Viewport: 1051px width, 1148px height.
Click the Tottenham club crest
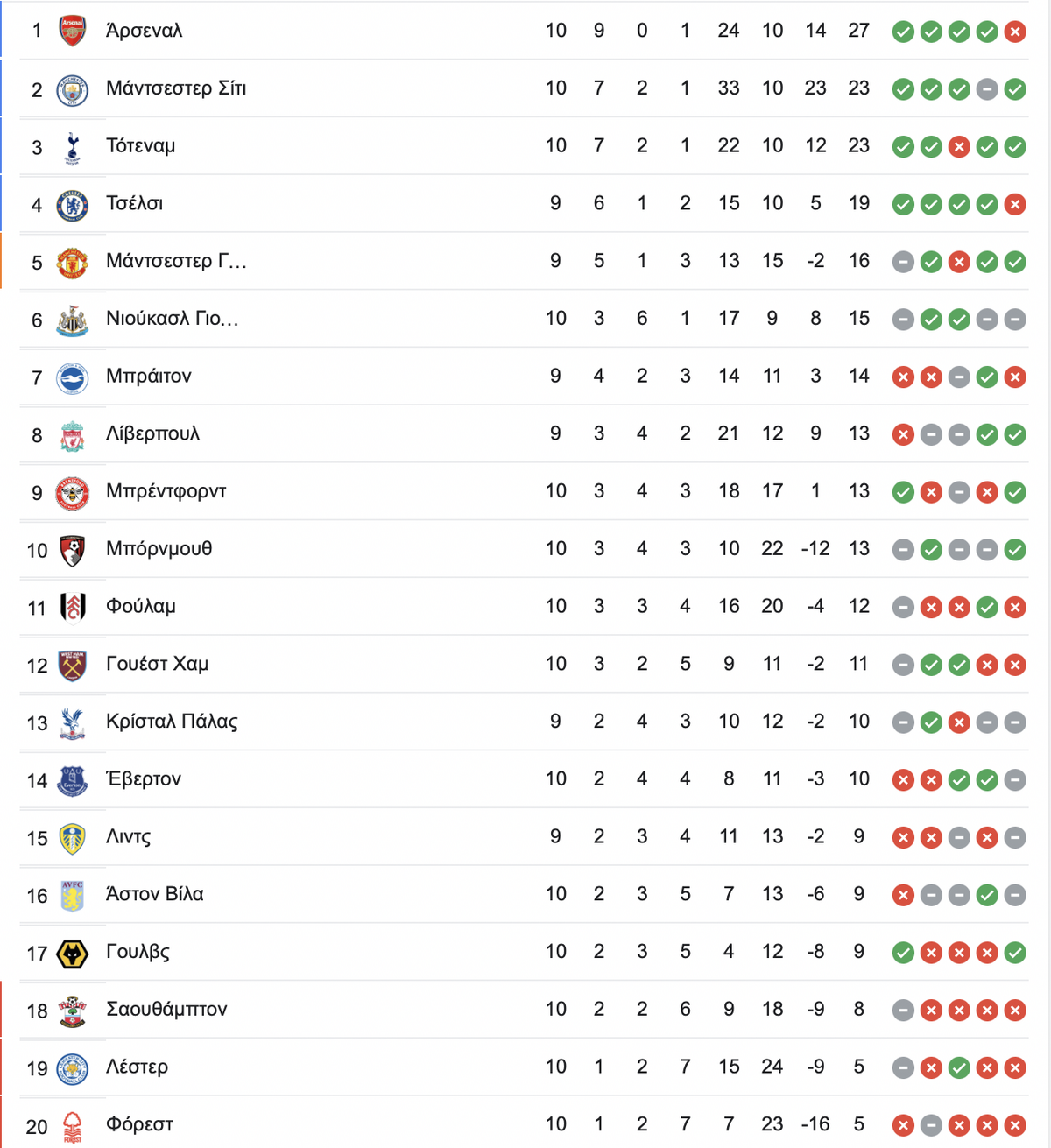pos(72,147)
